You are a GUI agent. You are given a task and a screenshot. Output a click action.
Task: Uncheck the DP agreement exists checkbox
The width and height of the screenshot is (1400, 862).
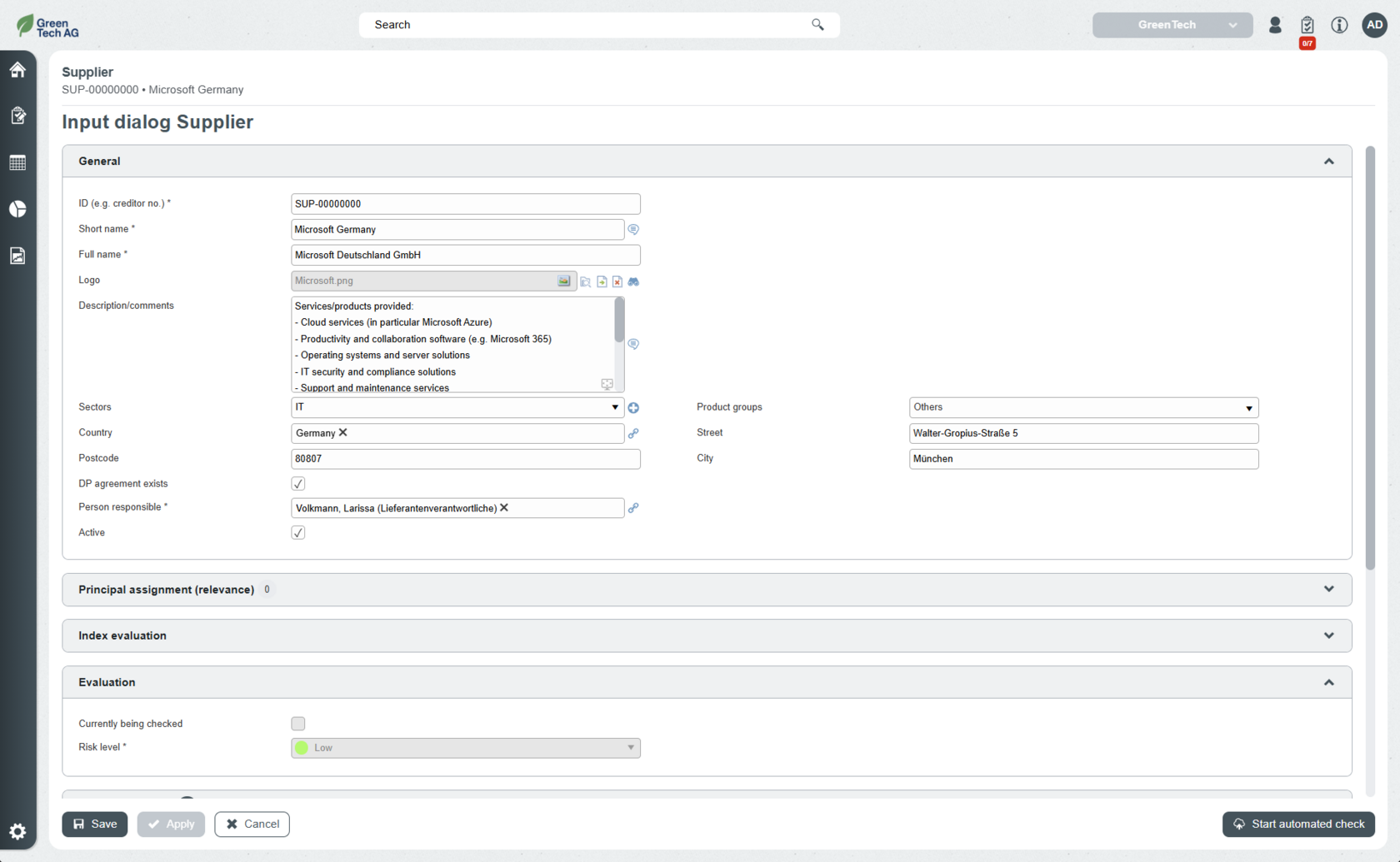(298, 484)
